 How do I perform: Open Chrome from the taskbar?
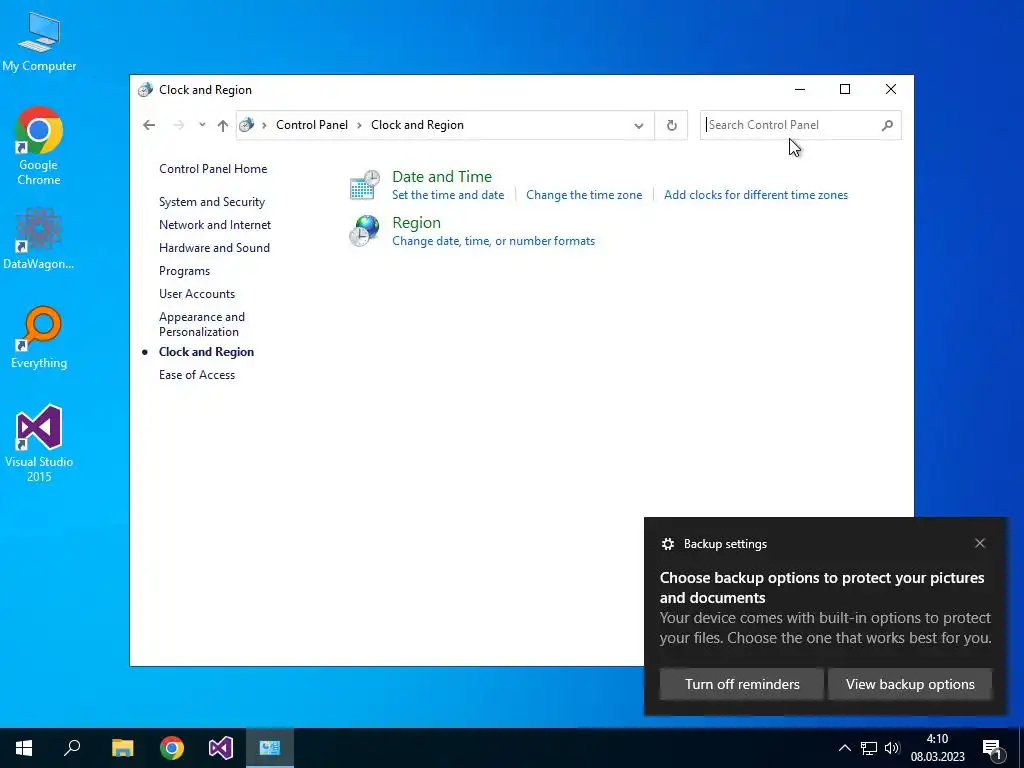point(172,748)
